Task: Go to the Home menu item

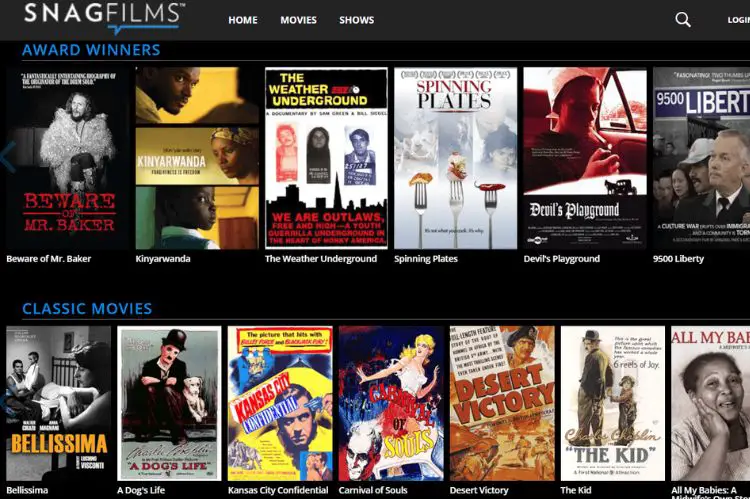Action: (x=243, y=20)
